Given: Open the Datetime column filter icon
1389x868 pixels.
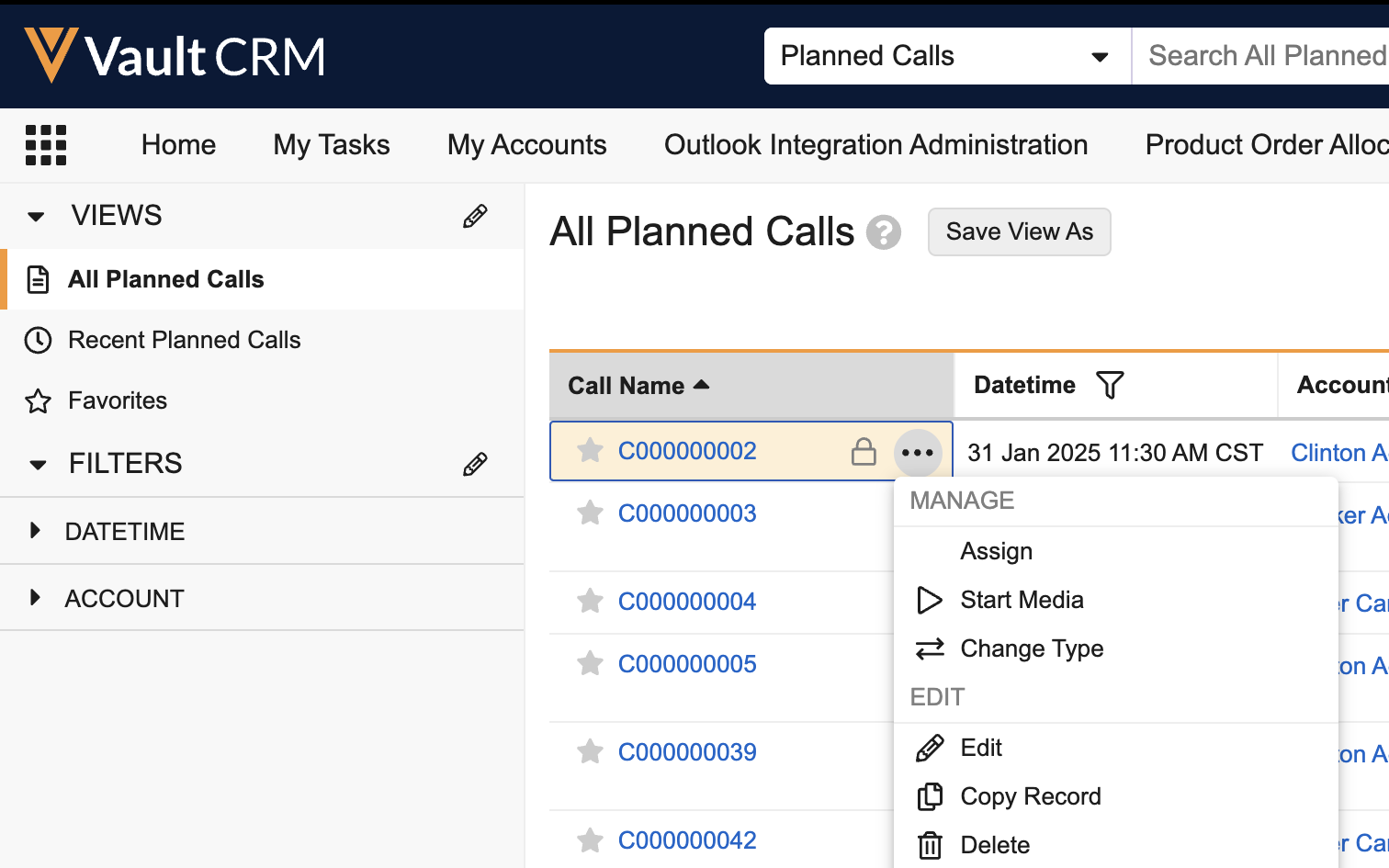Looking at the screenshot, I should coord(1110,386).
